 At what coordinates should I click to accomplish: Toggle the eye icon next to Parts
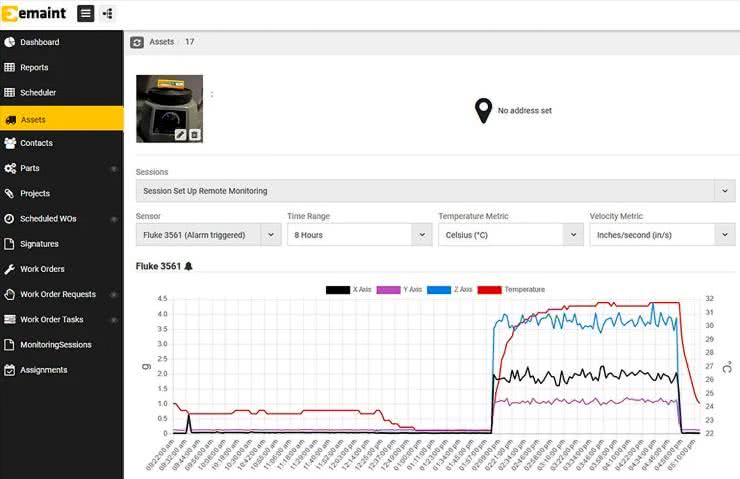pos(113,169)
